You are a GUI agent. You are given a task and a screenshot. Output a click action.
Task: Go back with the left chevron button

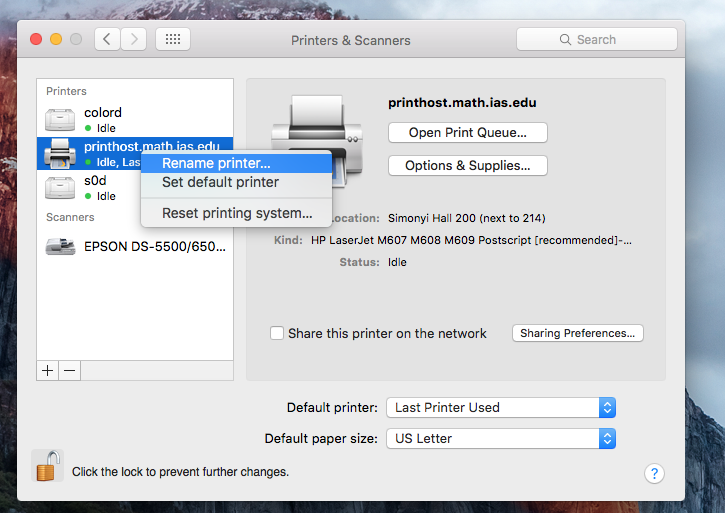107,39
